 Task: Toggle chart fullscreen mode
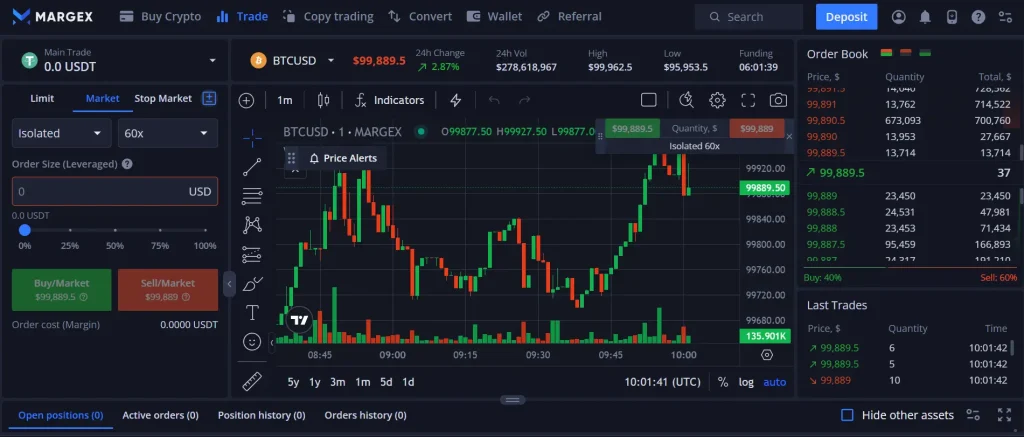(x=748, y=100)
